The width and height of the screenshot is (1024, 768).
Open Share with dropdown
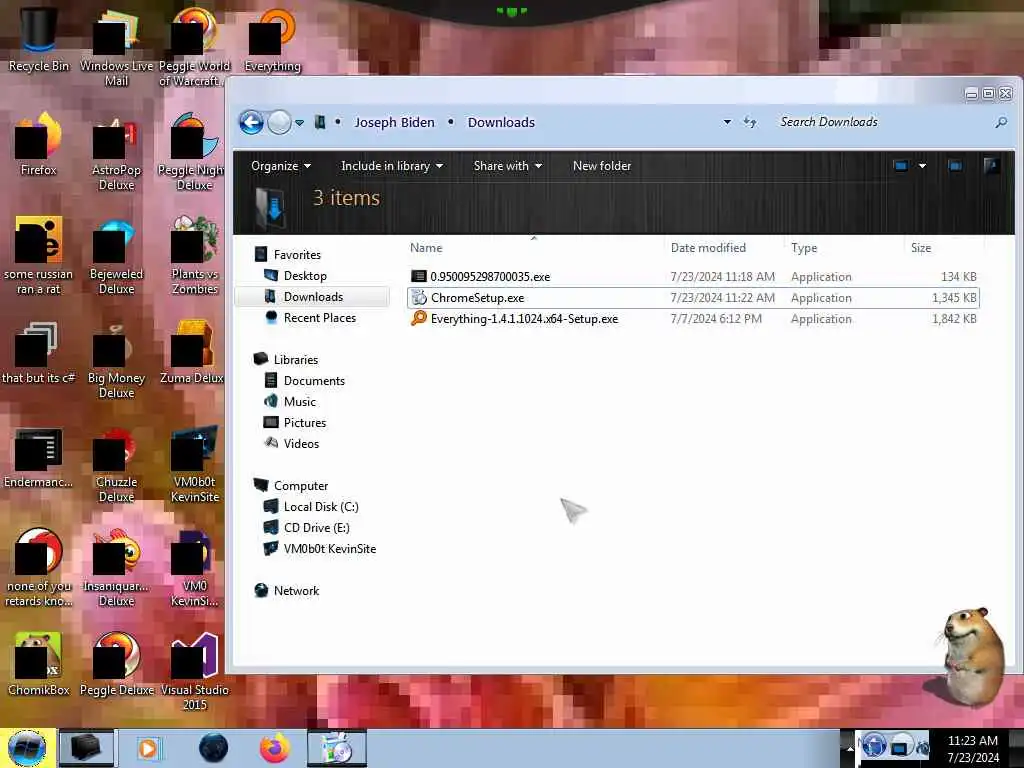pyautogui.click(x=507, y=166)
